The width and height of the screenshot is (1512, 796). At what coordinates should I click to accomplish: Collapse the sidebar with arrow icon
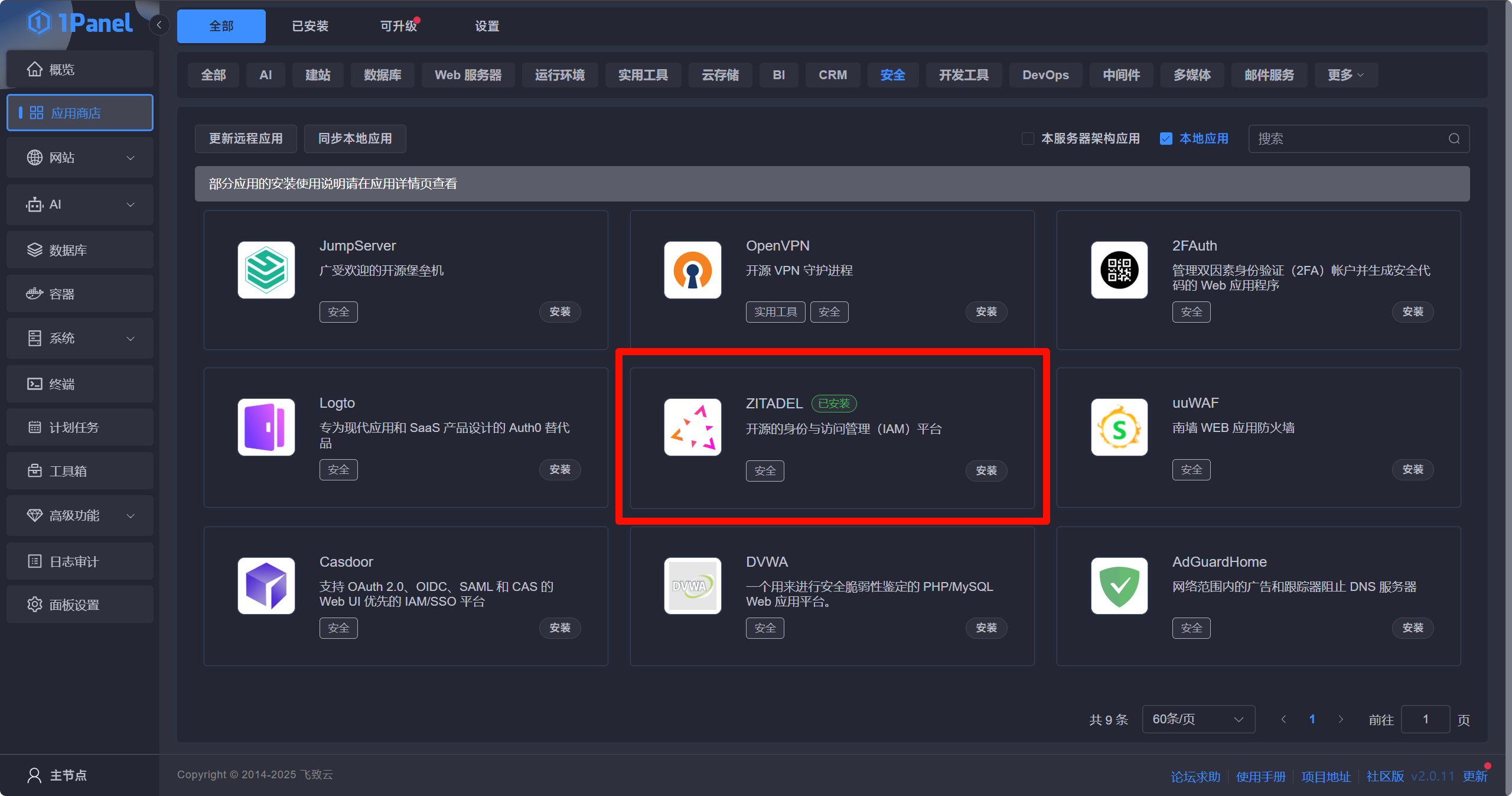point(159,25)
